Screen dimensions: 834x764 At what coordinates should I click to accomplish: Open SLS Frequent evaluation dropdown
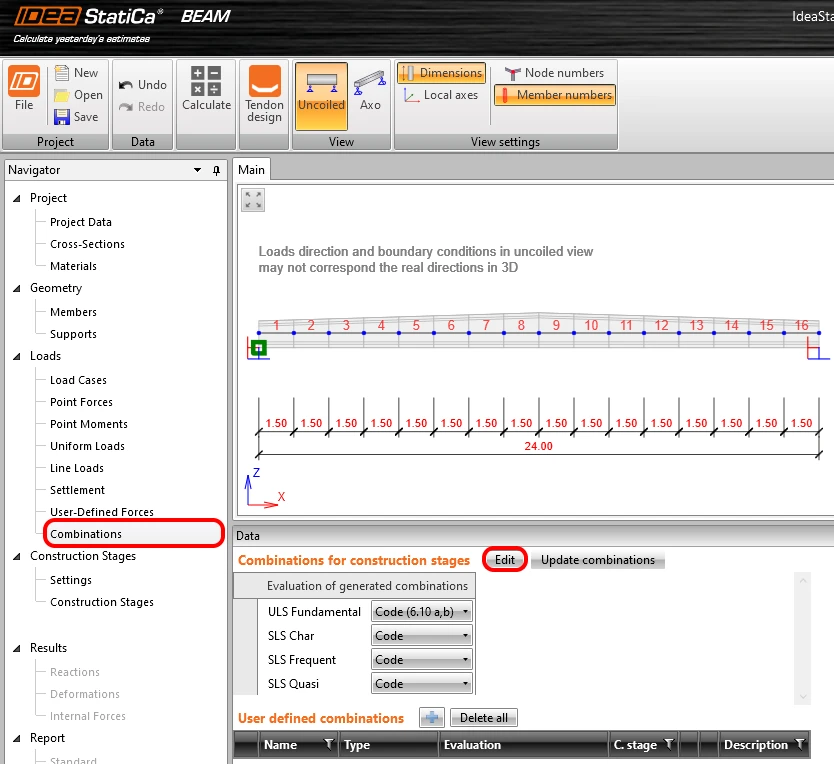point(421,660)
